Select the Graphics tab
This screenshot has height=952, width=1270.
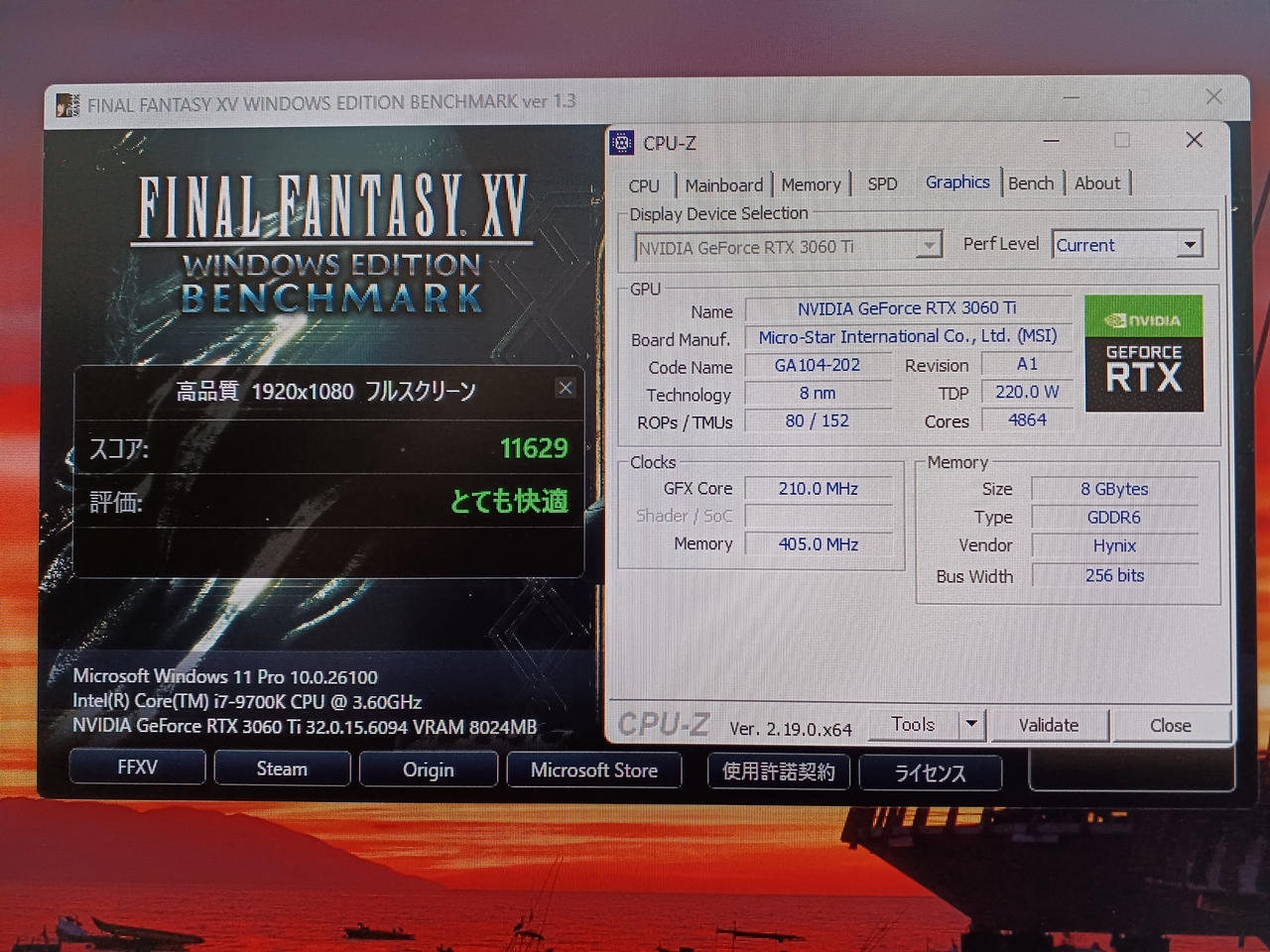[x=957, y=182]
